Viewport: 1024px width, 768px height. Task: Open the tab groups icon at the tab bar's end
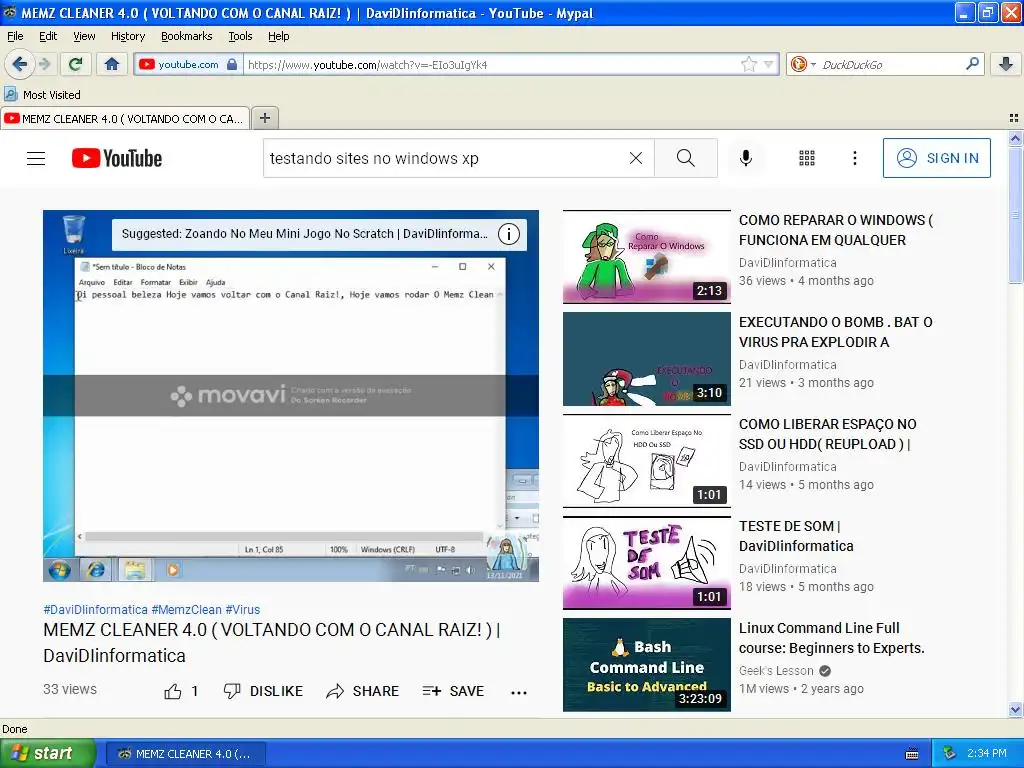click(x=1014, y=118)
